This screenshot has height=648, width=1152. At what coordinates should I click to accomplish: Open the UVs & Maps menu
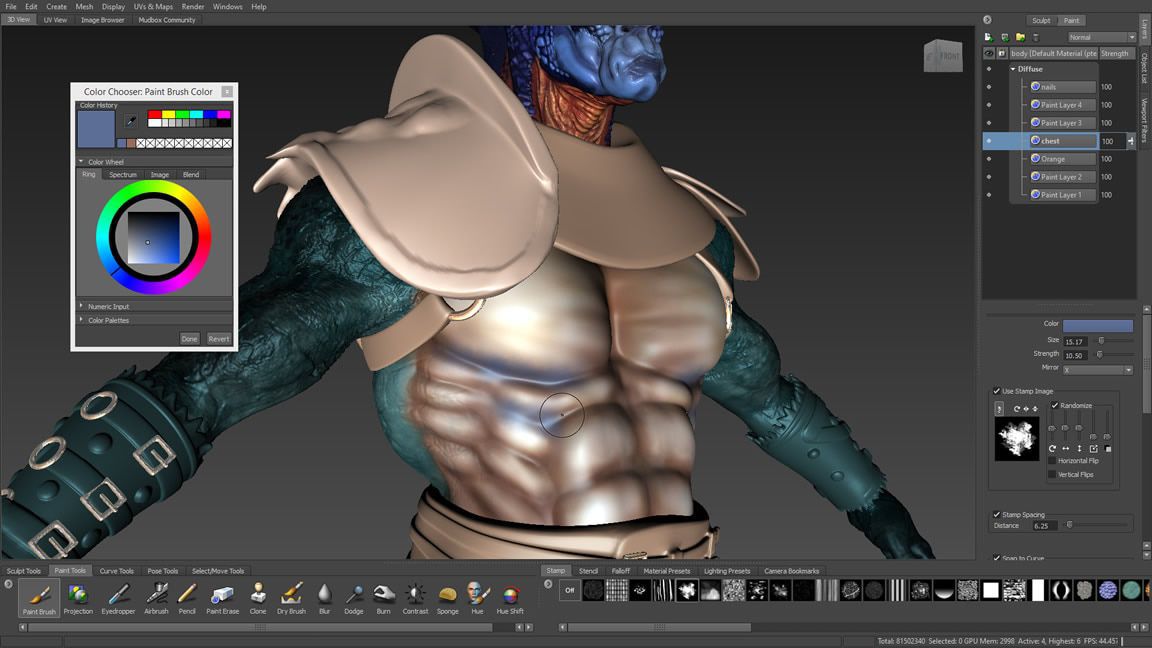(x=151, y=6)
